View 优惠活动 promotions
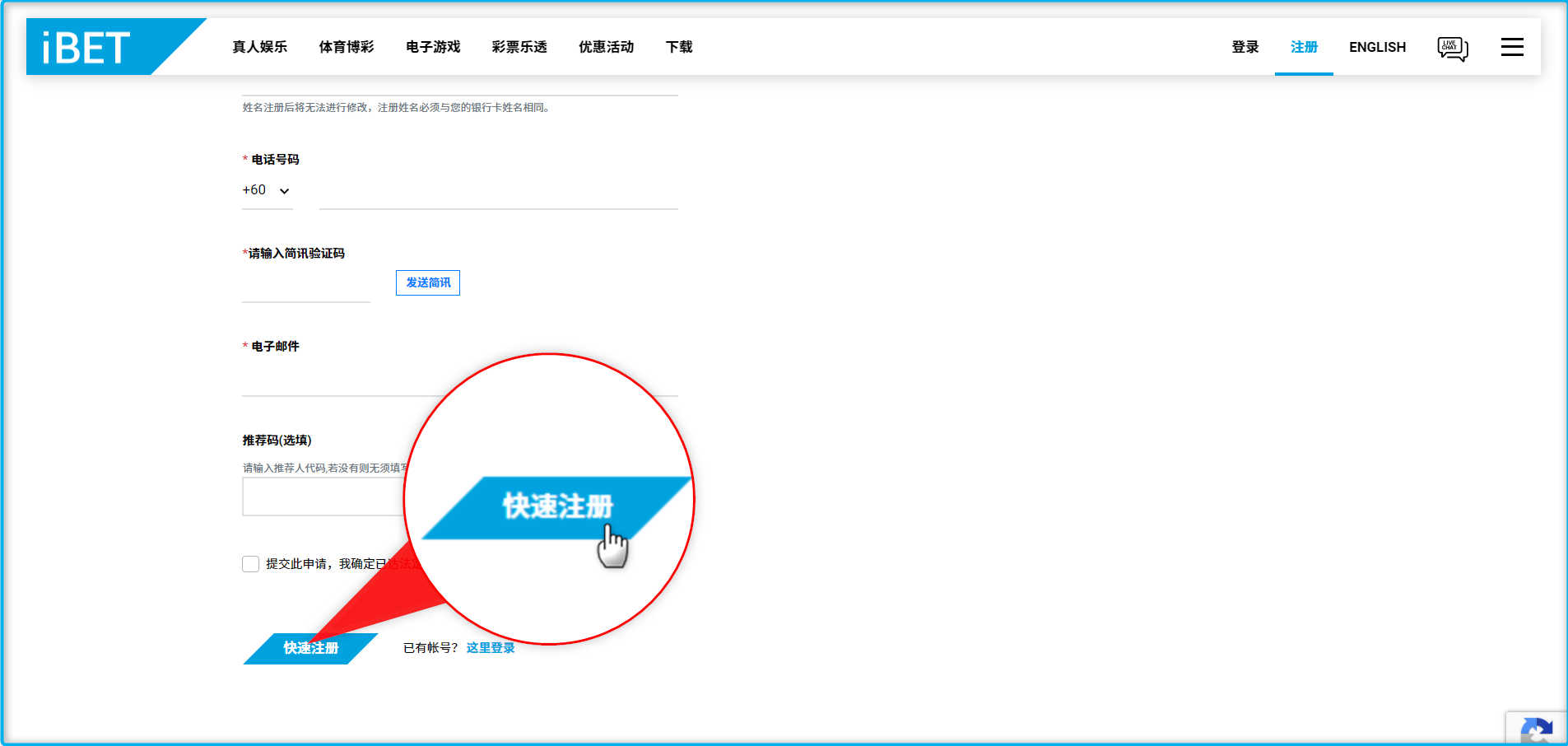The image size is (1568, 746). 606,47
